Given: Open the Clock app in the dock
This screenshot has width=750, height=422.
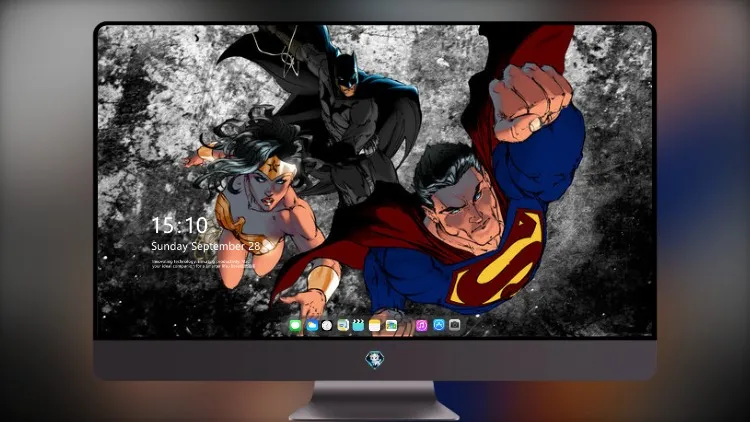Looking at the screenshot, I should click(x=327, y=325).
